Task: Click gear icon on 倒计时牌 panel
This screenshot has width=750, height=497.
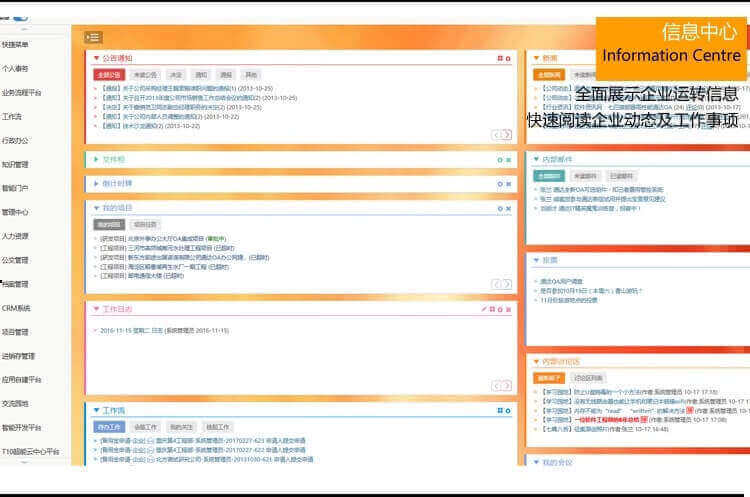Action: click(x=500, y=183)
